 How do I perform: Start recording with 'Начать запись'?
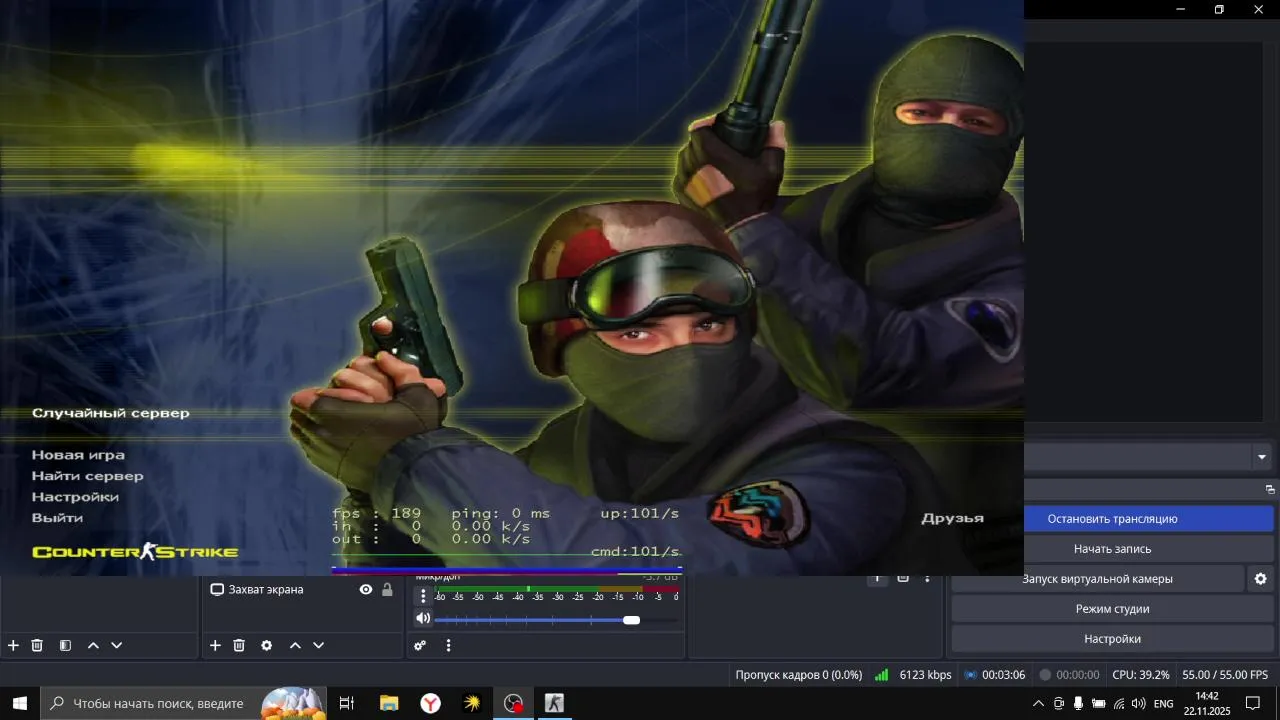(x=1112, y=549)
